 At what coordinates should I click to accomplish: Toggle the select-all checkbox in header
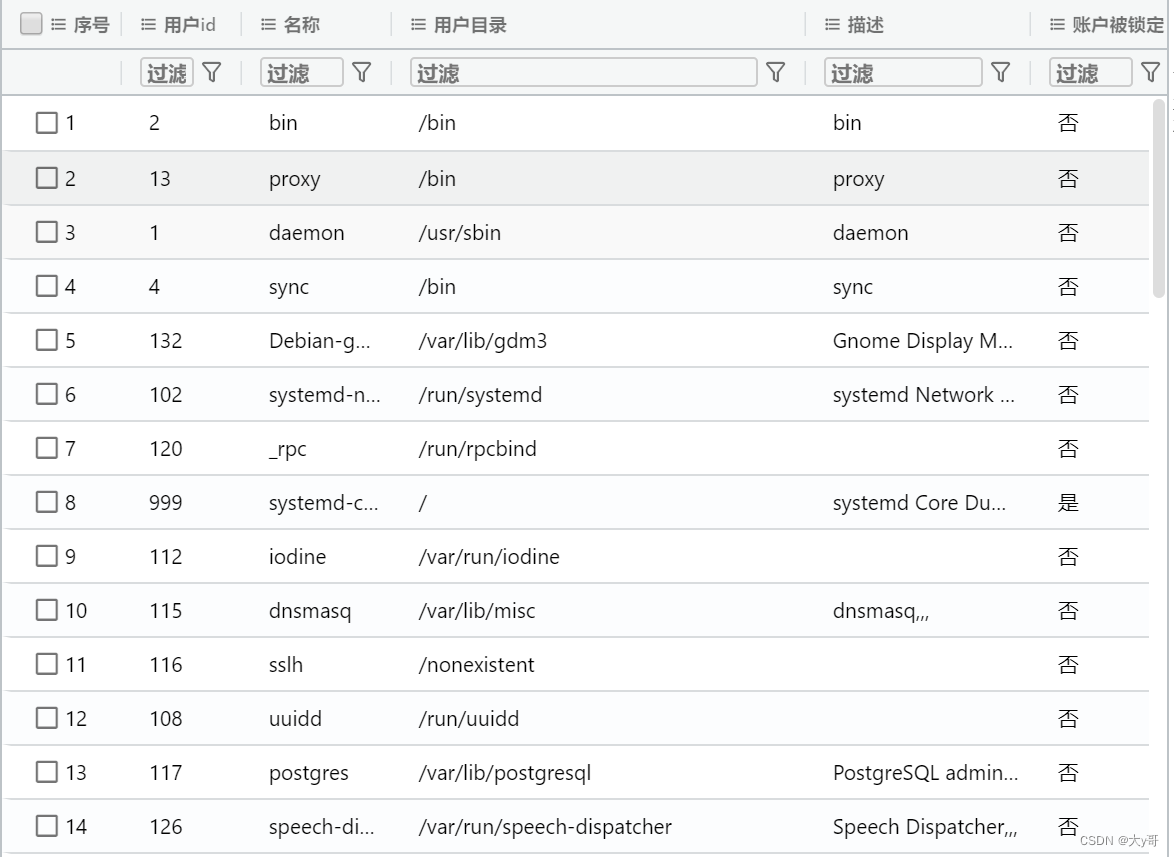pos(31,24)
